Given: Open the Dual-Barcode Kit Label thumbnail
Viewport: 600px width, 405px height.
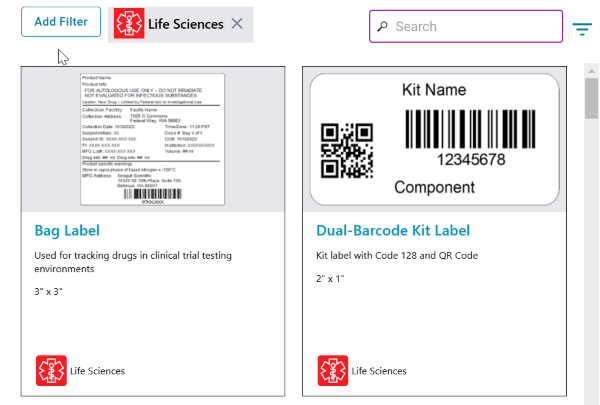Looking at the screenshot, I should click(x=434, y=139).
